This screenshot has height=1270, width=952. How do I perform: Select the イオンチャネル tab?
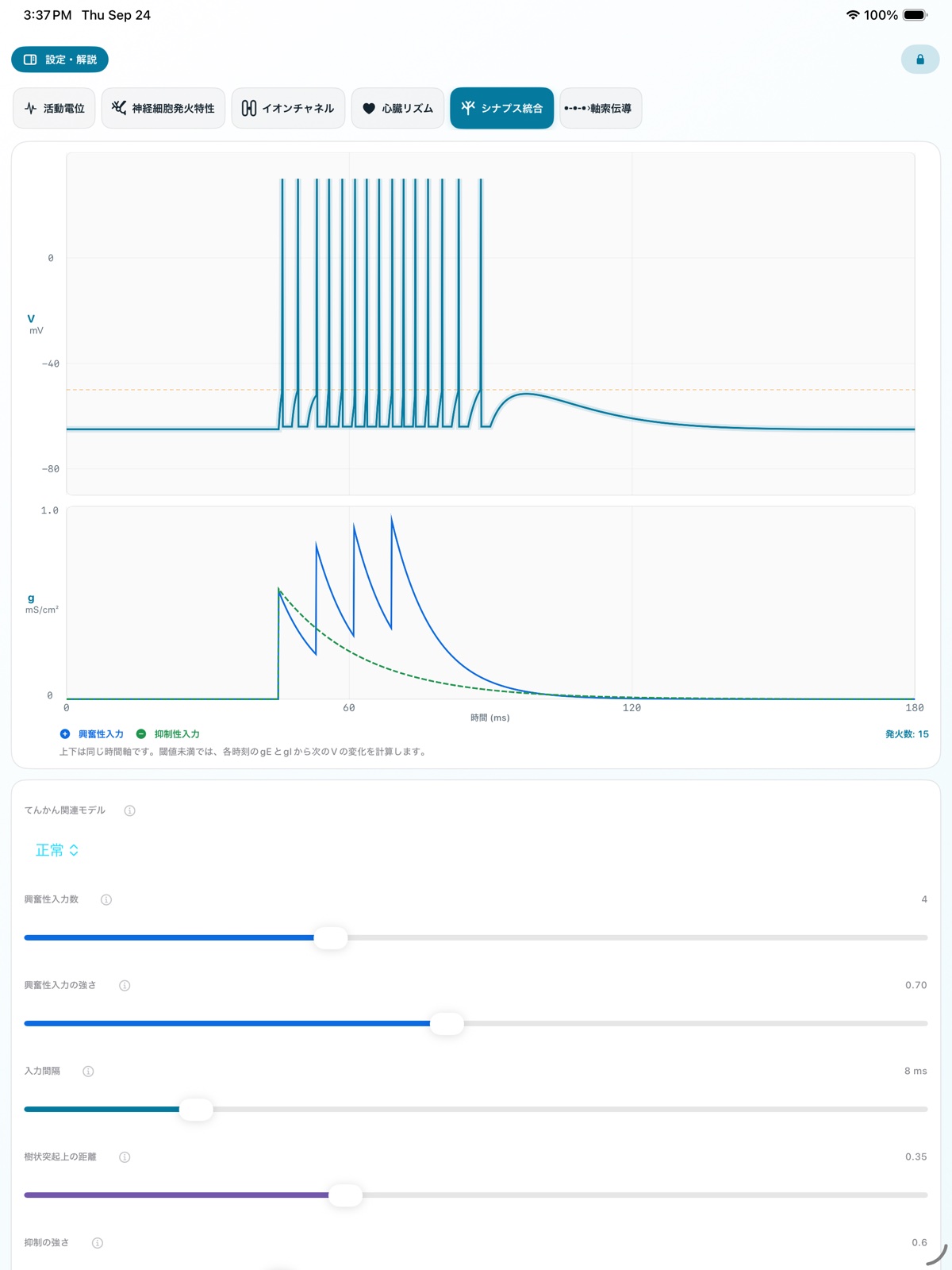(x=288, y=108)
